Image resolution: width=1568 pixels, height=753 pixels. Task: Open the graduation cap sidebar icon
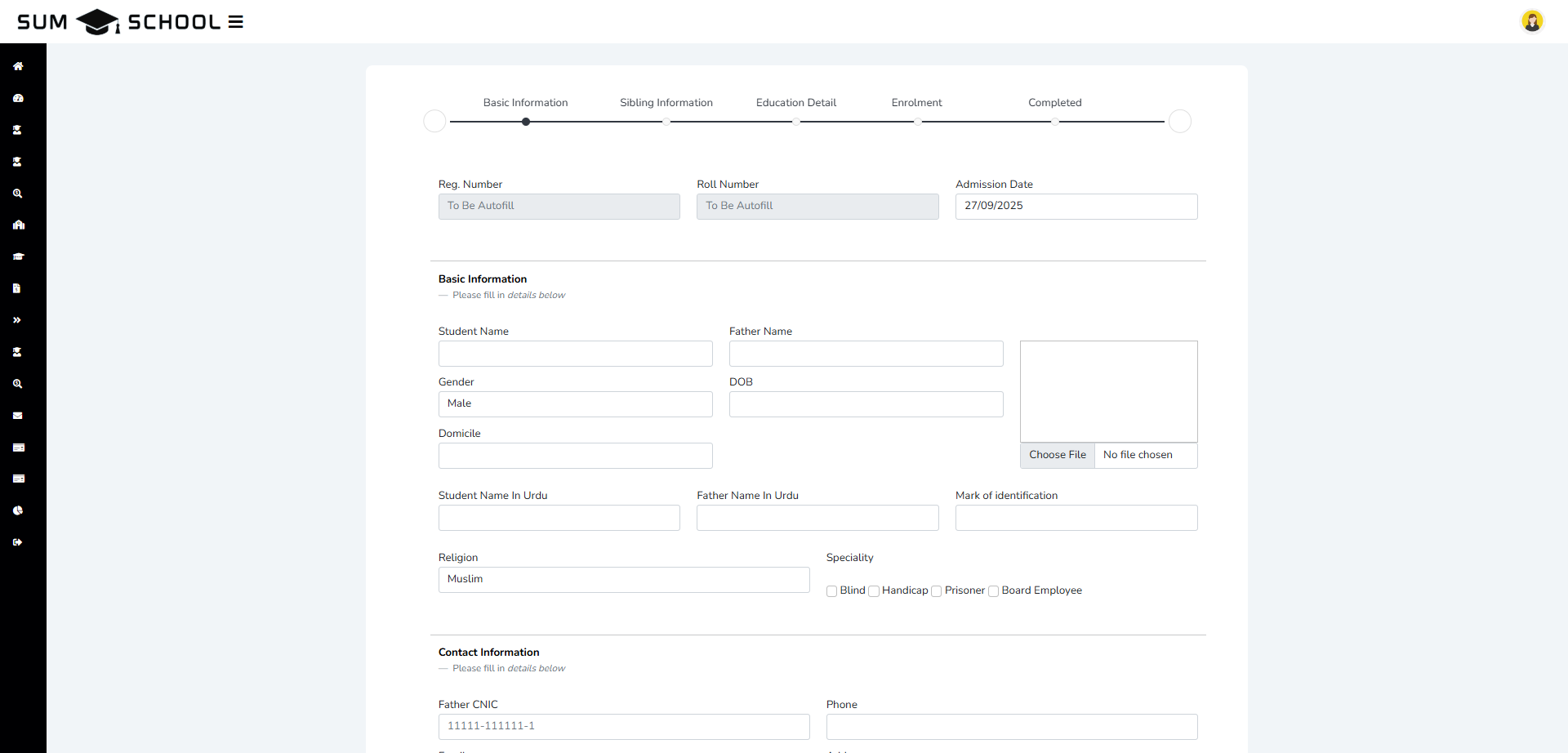pyautogui.click(x=18, y=256)
